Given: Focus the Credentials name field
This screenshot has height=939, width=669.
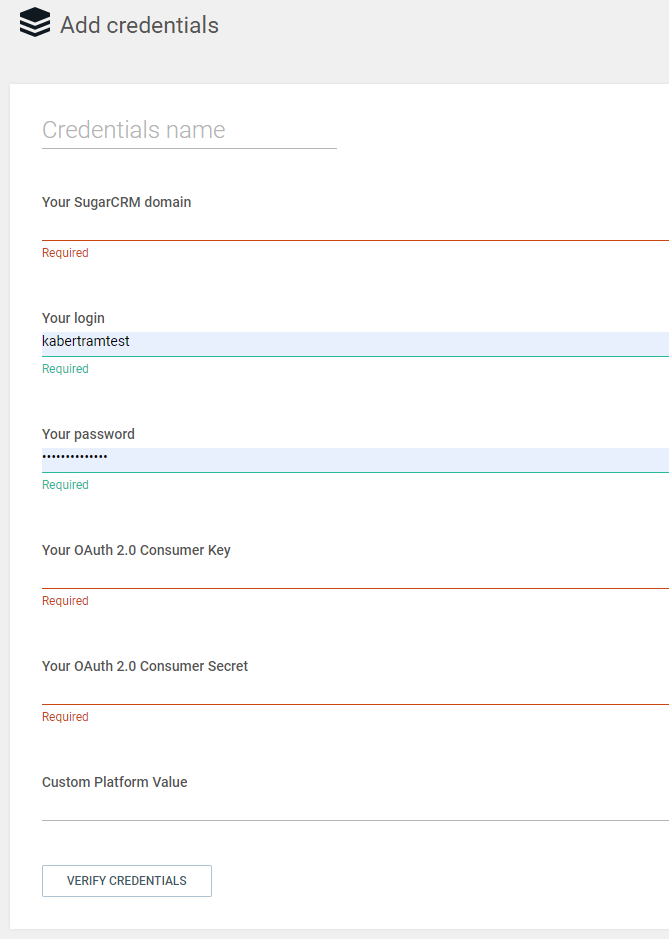Looking at the screenshot, I should click(x=189, y=130).
